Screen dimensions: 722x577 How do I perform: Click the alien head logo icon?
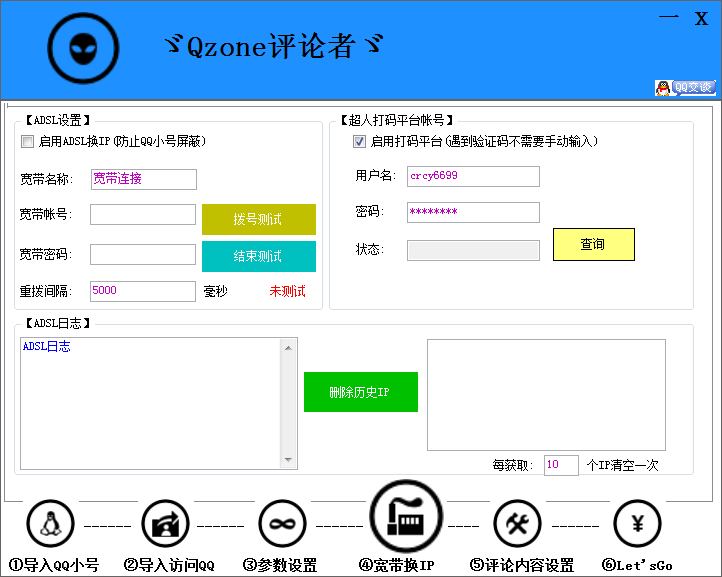coord(83,48)
